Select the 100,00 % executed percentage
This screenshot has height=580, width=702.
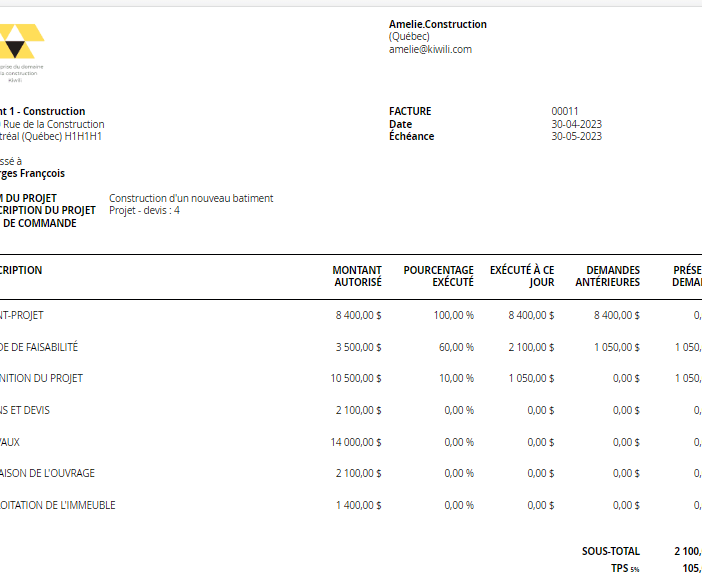pos(454,315)
